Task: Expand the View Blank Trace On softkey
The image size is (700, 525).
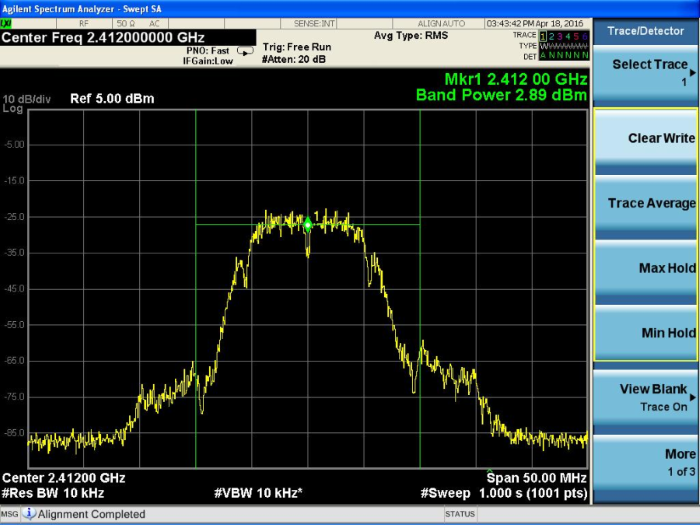Action: pyautogui.click(x=646, y=397)
